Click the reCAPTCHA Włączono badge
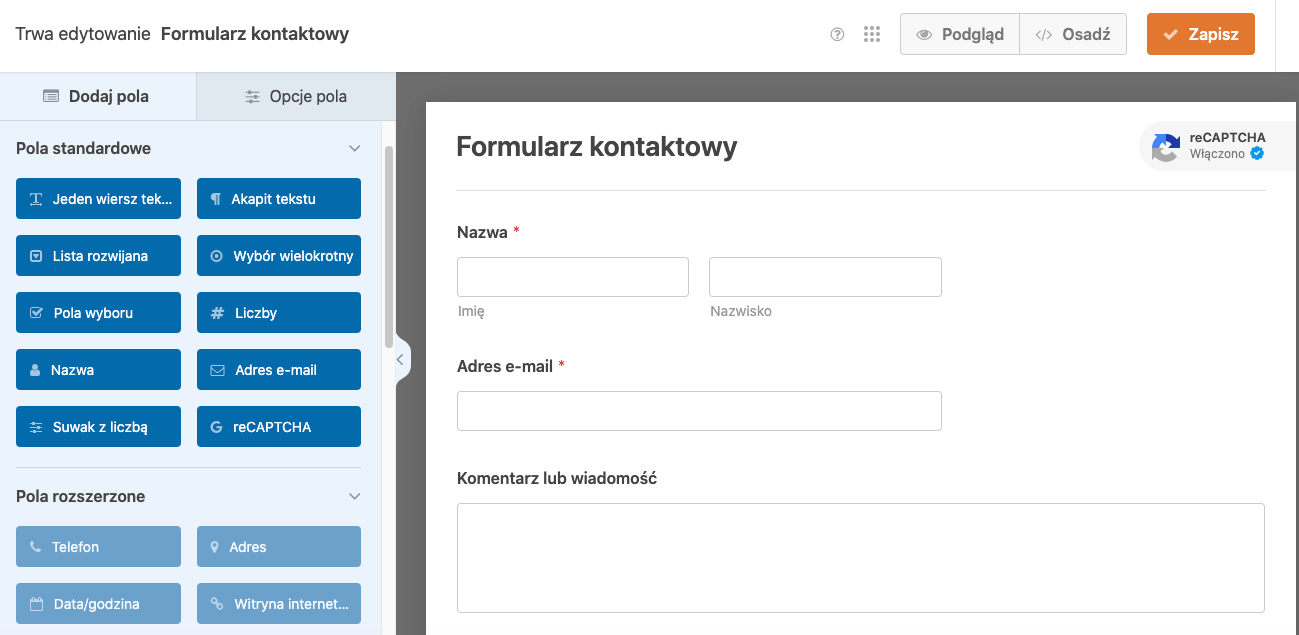Screen dimensions: 1299x635 pyautogui.click(x=1208, y=146)
